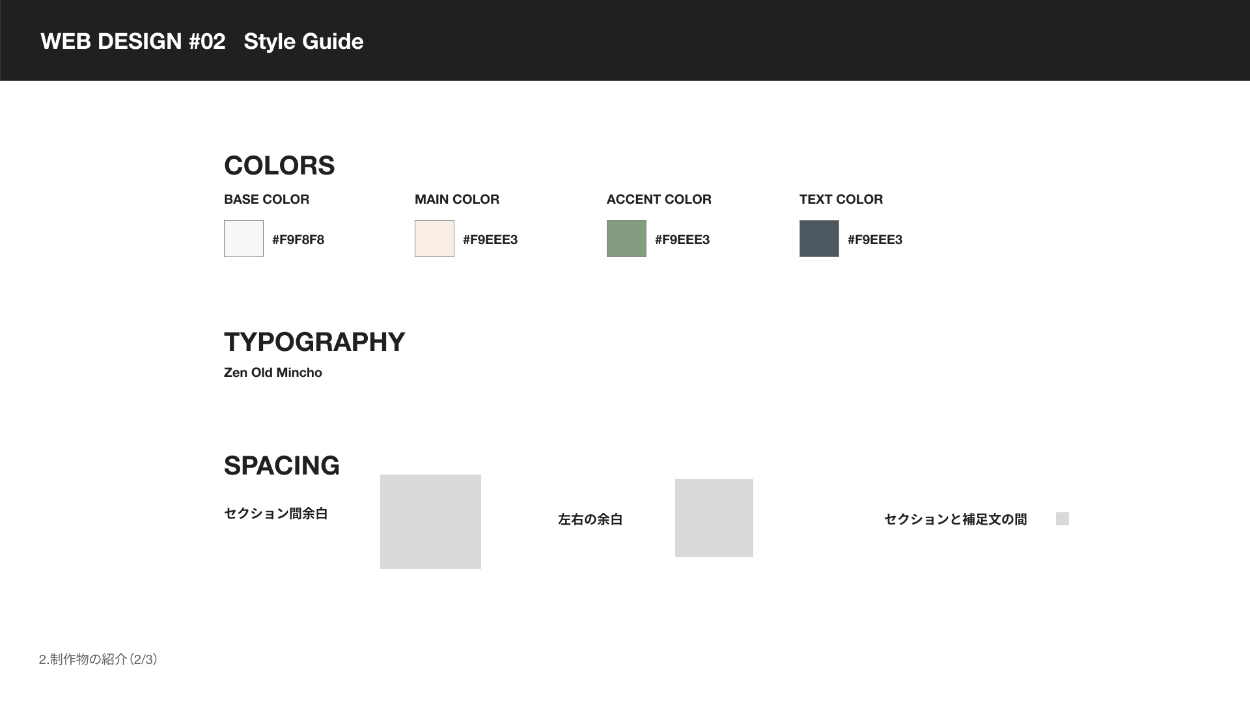Viewport: 1250px width, 703px height.
Task: Pick the green accent color swatch
Action: [x=626, y=239]
